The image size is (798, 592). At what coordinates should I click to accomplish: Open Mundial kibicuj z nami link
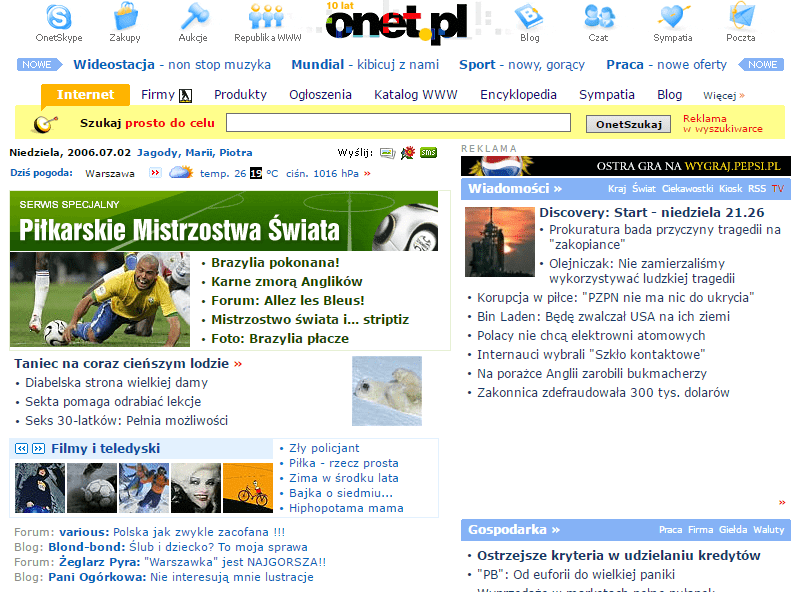365,65
